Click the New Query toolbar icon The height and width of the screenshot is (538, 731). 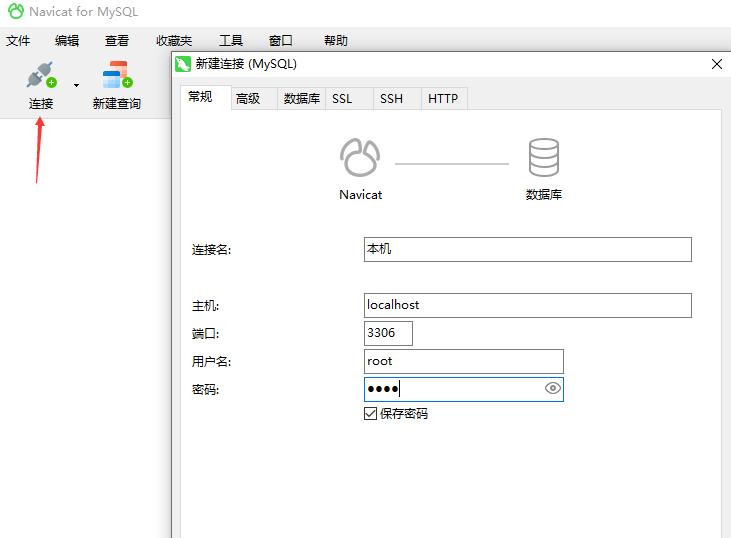pos(117,75)
